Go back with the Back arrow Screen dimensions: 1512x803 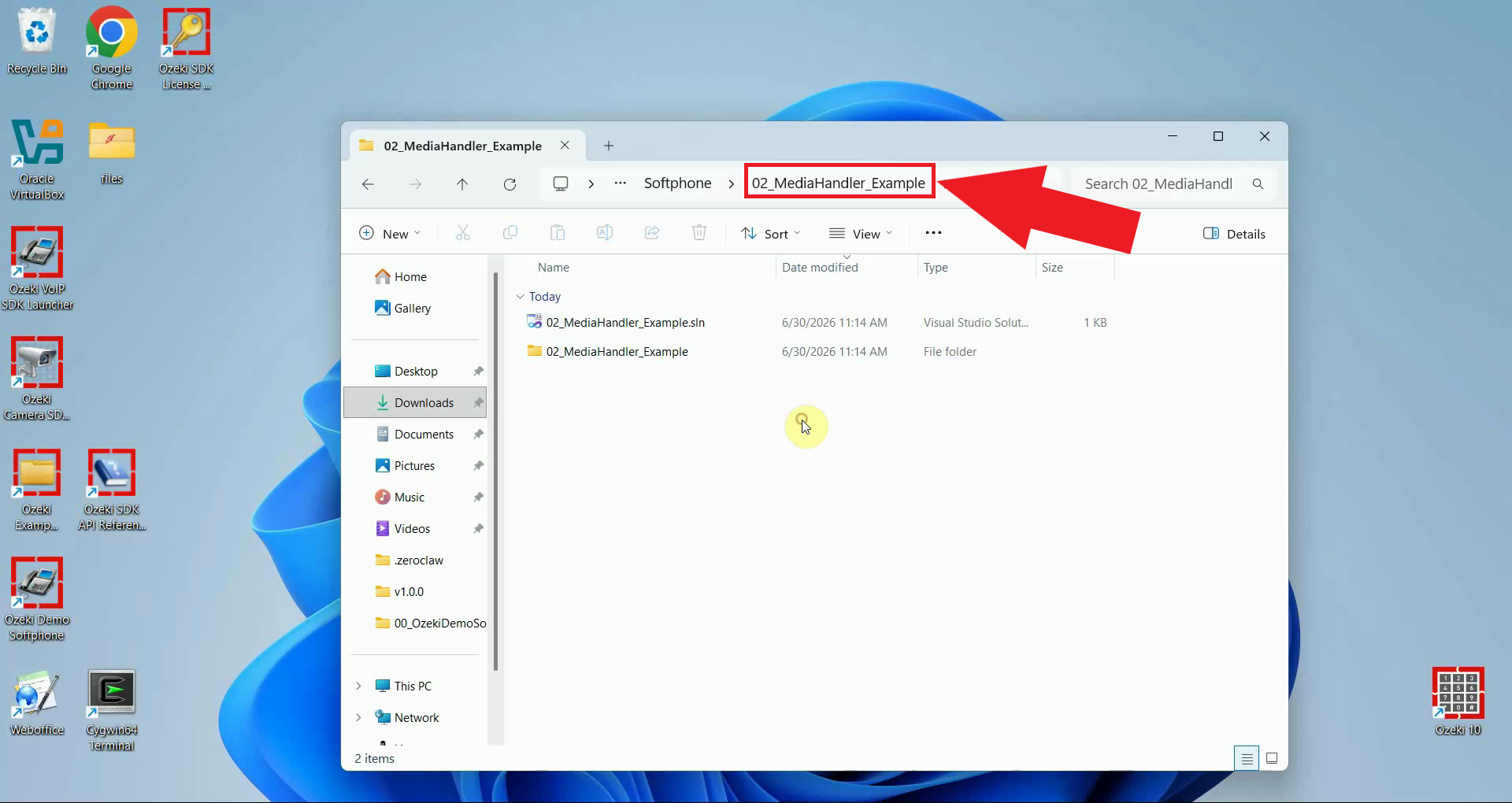(368, 183)
